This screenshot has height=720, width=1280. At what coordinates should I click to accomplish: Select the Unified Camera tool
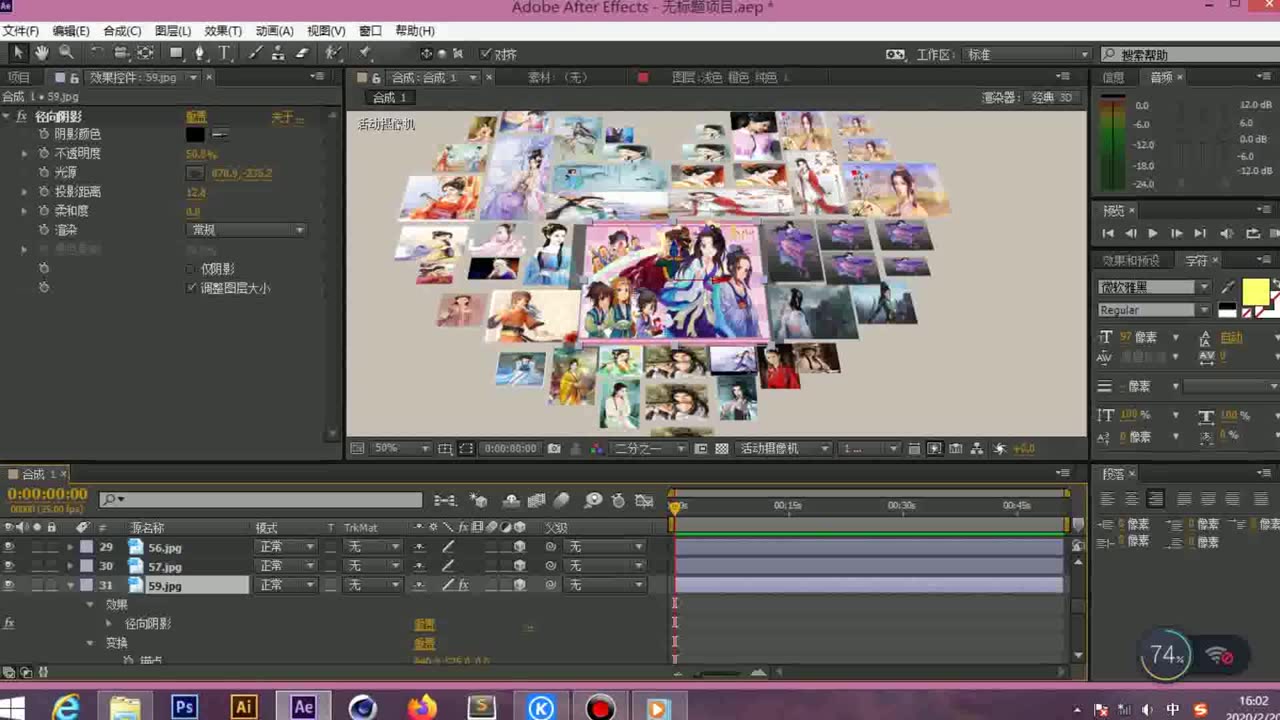[121, 53]
